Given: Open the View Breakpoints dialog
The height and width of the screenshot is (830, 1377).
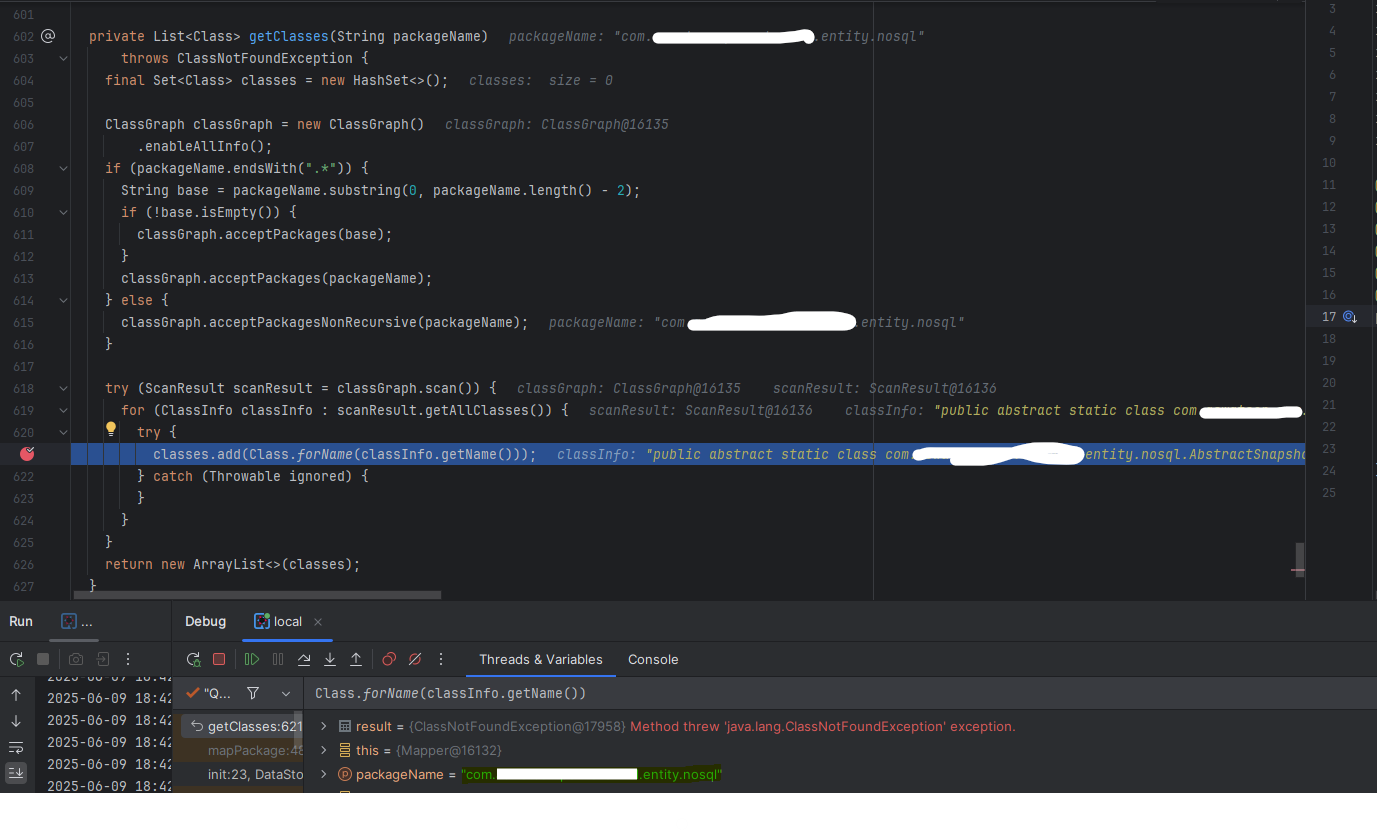Looking at the screenshot, I should (x=389, y=659).
